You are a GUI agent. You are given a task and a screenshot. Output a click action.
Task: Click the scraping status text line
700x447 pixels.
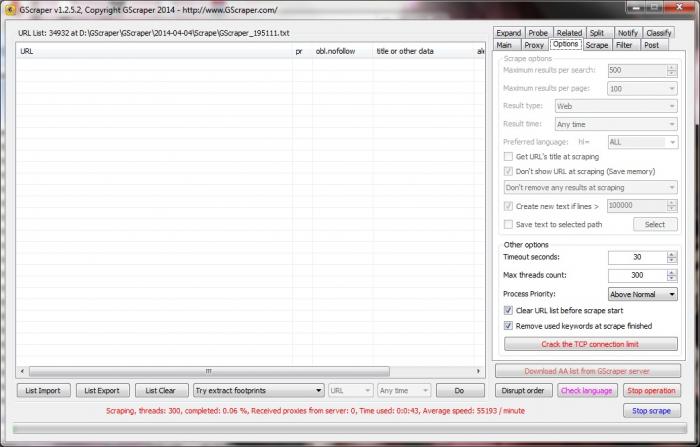tap(315, 411)
